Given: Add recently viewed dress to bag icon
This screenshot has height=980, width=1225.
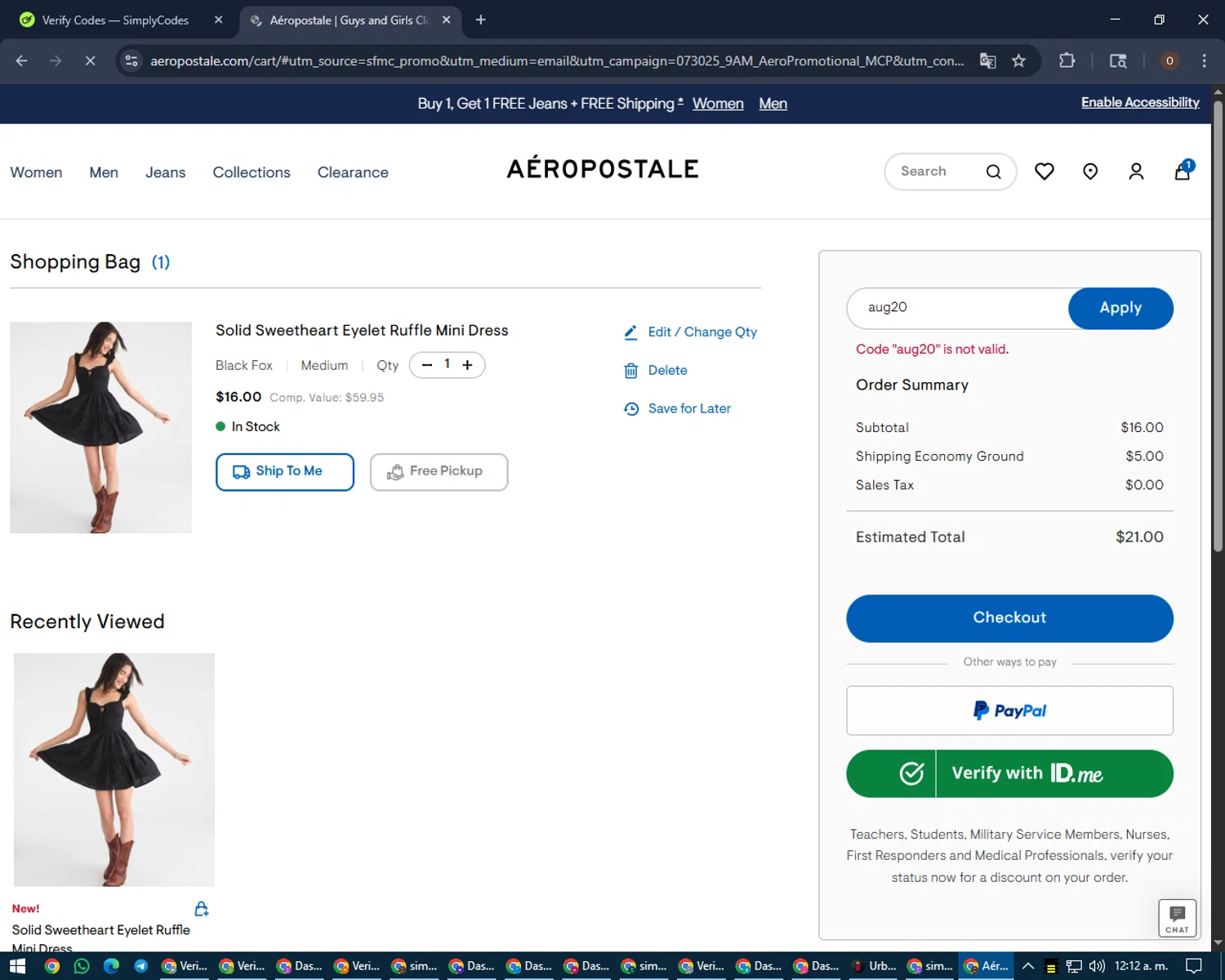Looking at the screenshot, I should (201, 908).
